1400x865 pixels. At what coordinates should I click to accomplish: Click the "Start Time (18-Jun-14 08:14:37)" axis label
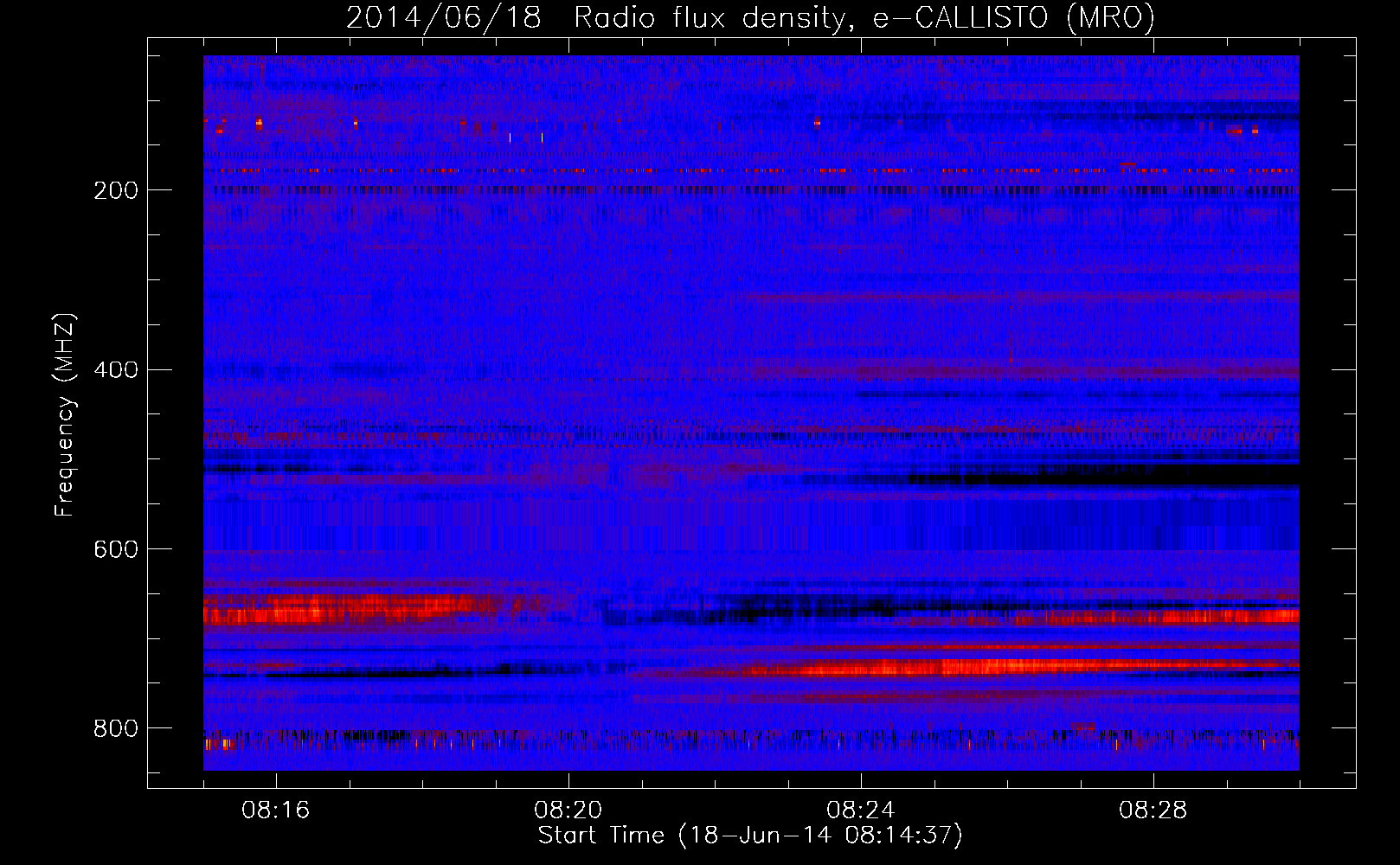click(x=750, y=836)
